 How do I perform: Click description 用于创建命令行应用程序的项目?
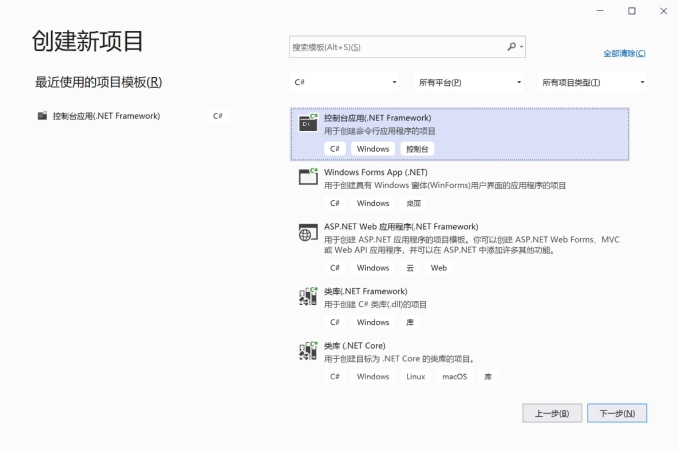click(379, 131)
